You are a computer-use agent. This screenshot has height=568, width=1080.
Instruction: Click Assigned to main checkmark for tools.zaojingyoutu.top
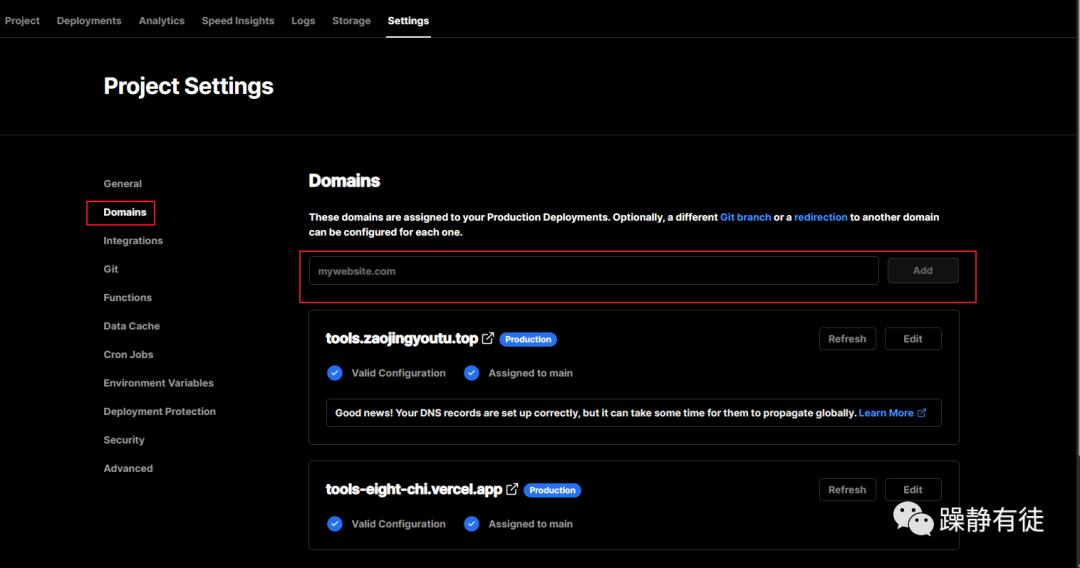472,373
